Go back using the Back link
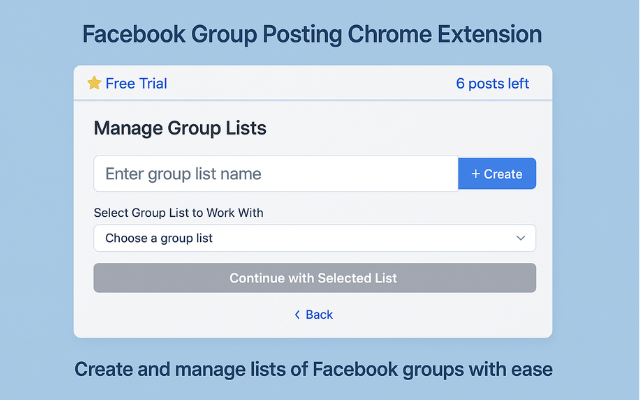Screen dimensions: 640x400 coord(313,315)
